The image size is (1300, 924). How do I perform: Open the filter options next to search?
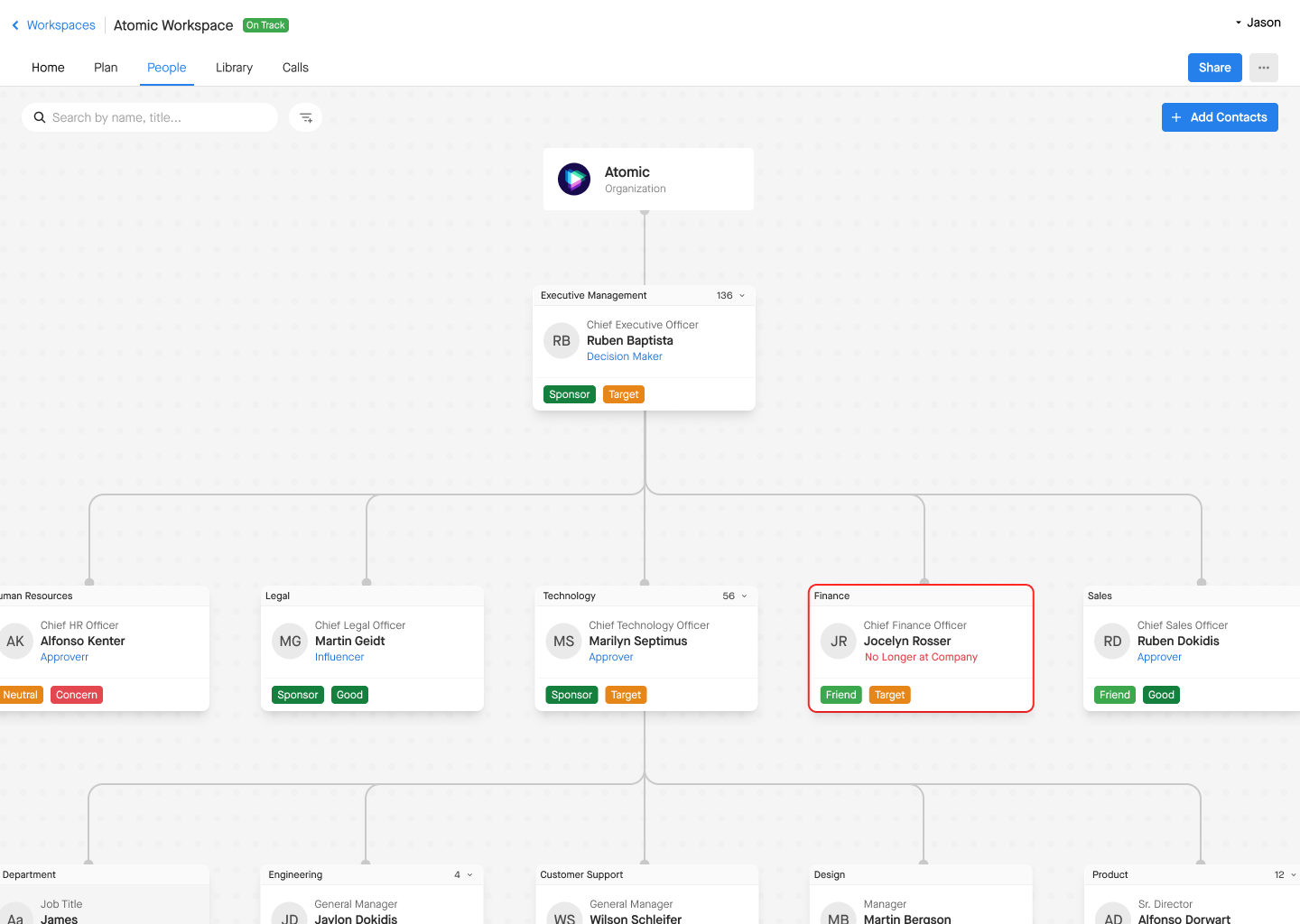(305, 116)
